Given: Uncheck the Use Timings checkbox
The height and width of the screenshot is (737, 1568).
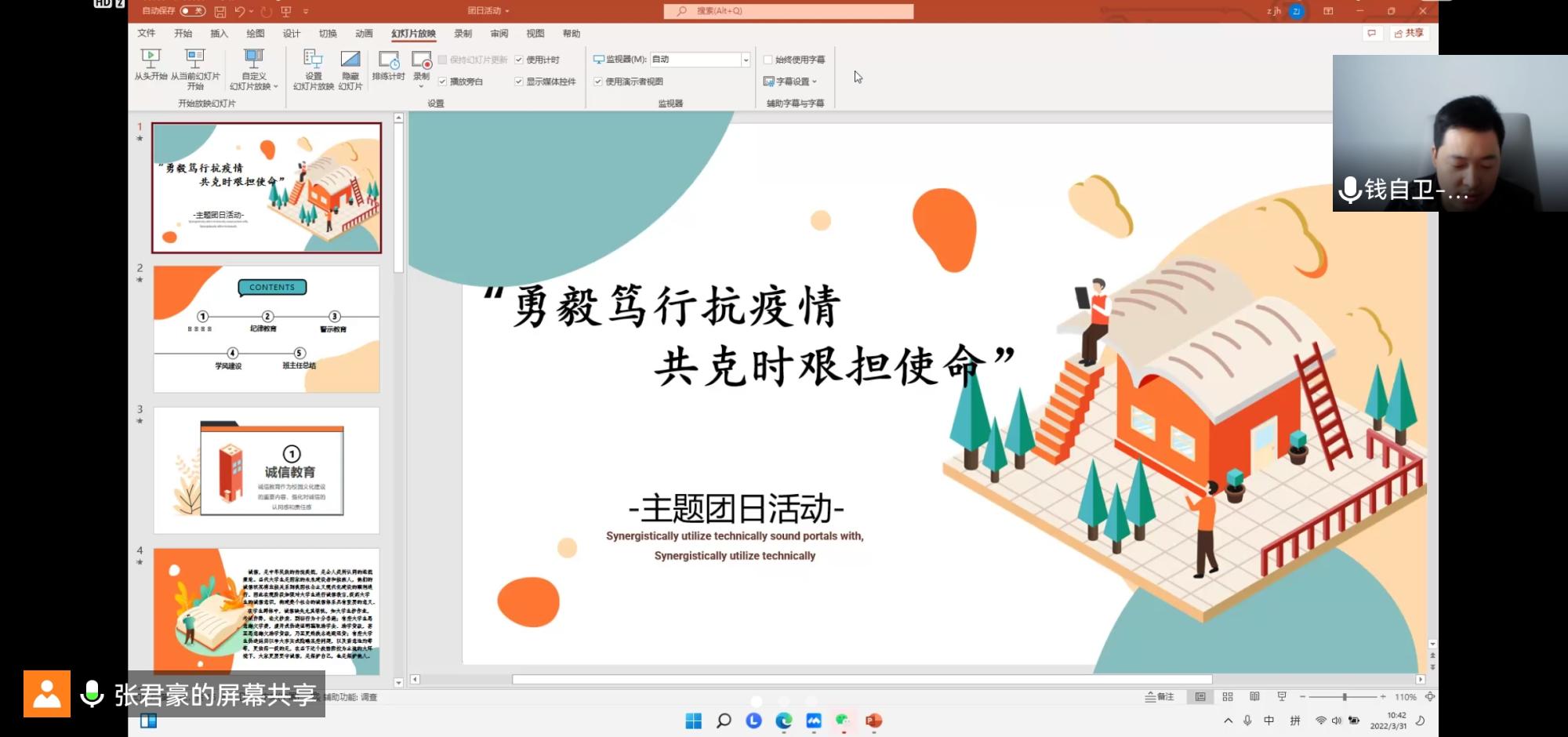Looking at the screenshot, I should click(x=519, y=60).
